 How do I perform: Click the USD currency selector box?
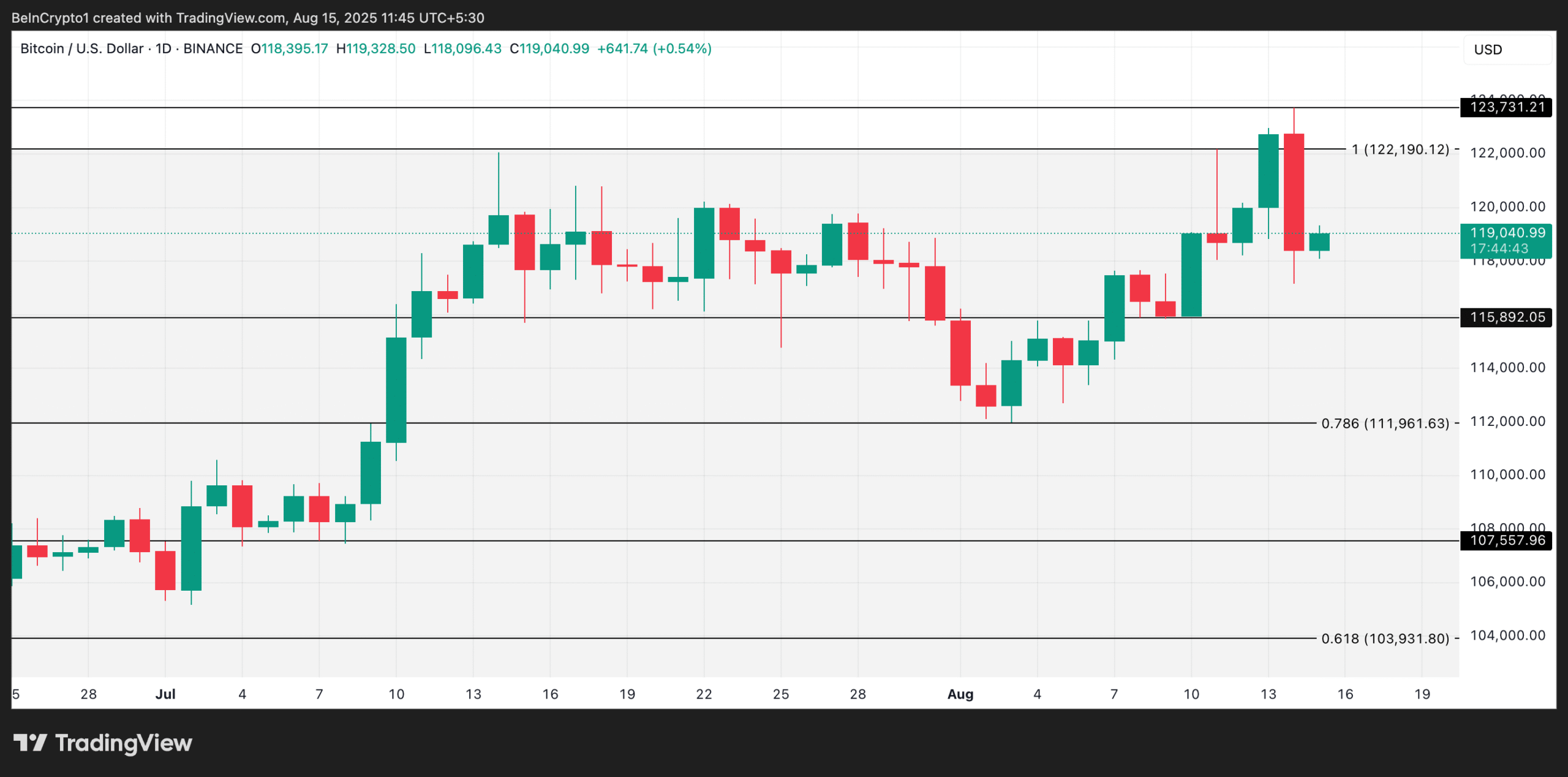[x=1507, y=50]
